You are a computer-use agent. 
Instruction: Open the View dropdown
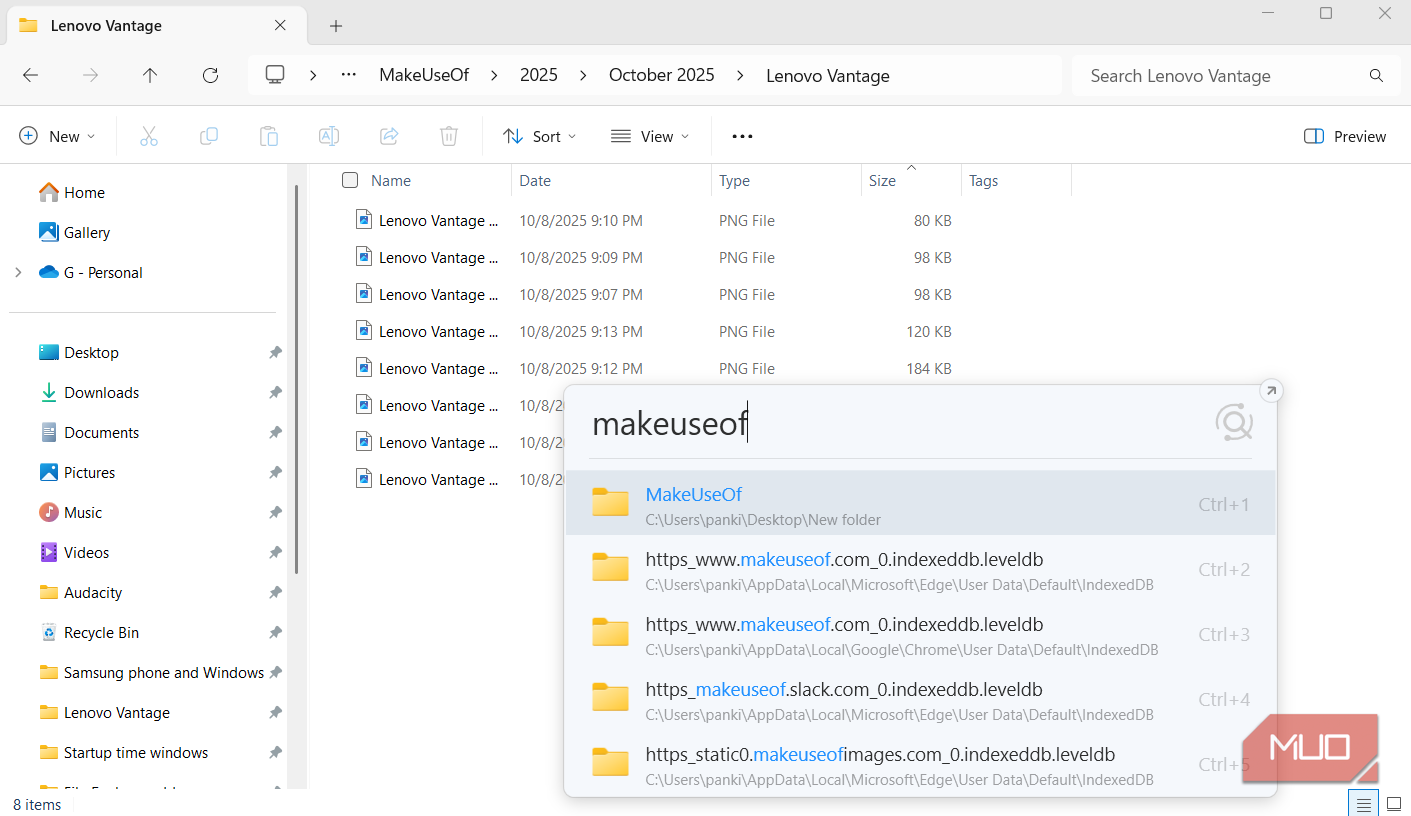pyautogui.click(x=650, y=136)
